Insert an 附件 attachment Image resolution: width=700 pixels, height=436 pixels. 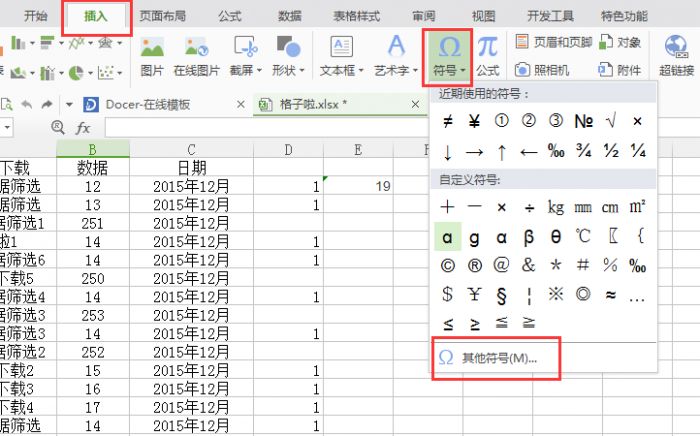[620, 70]
